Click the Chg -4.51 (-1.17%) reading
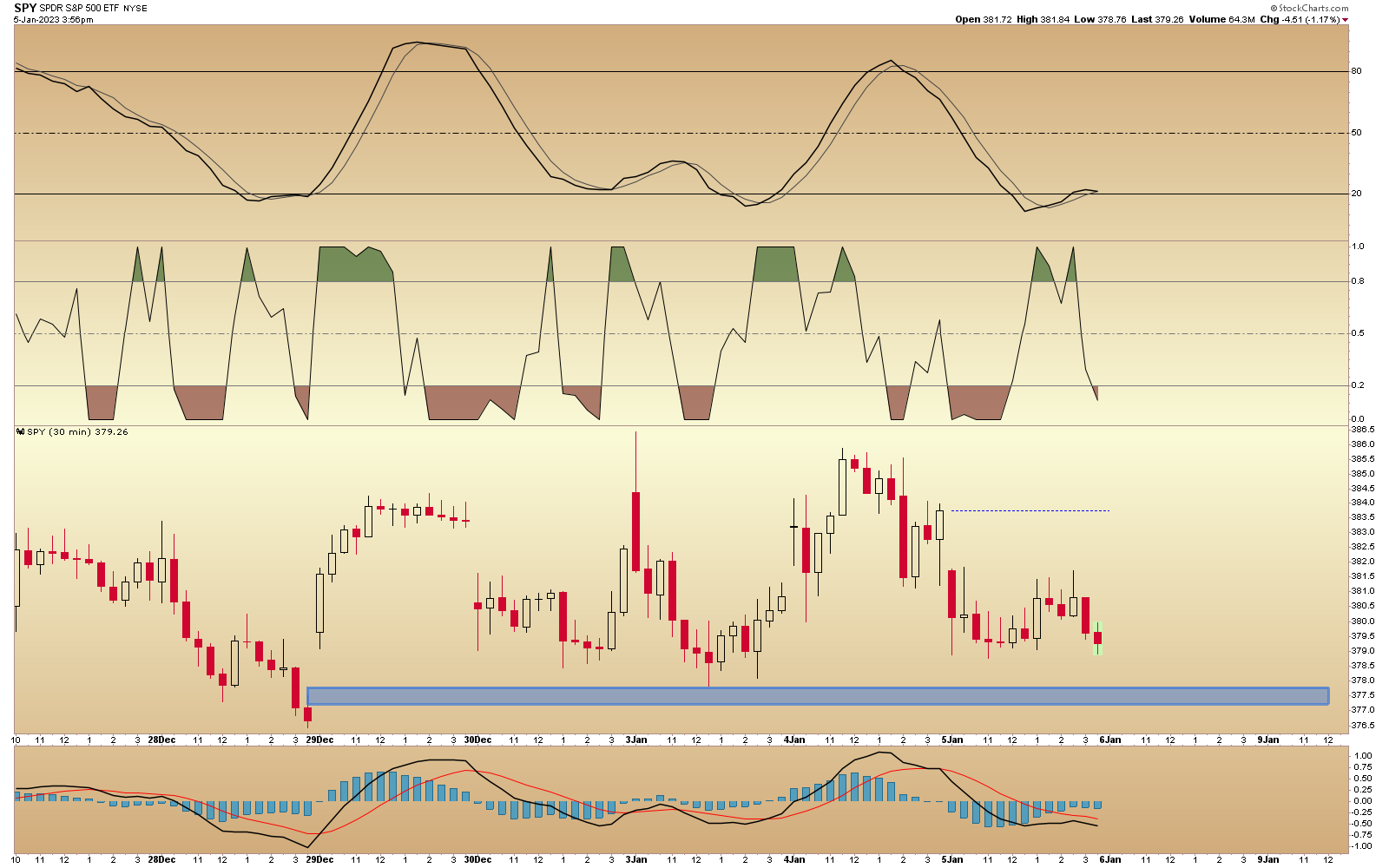This screenshot has width=1389, height=868. point(1300,19)
